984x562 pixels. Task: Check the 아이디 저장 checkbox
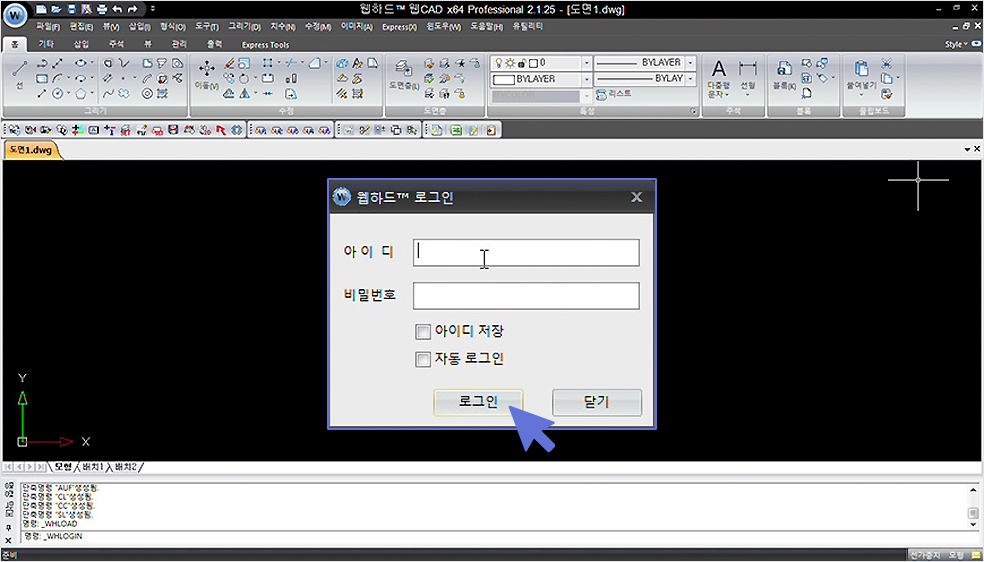pyautogui.click(x=423, y=331)
